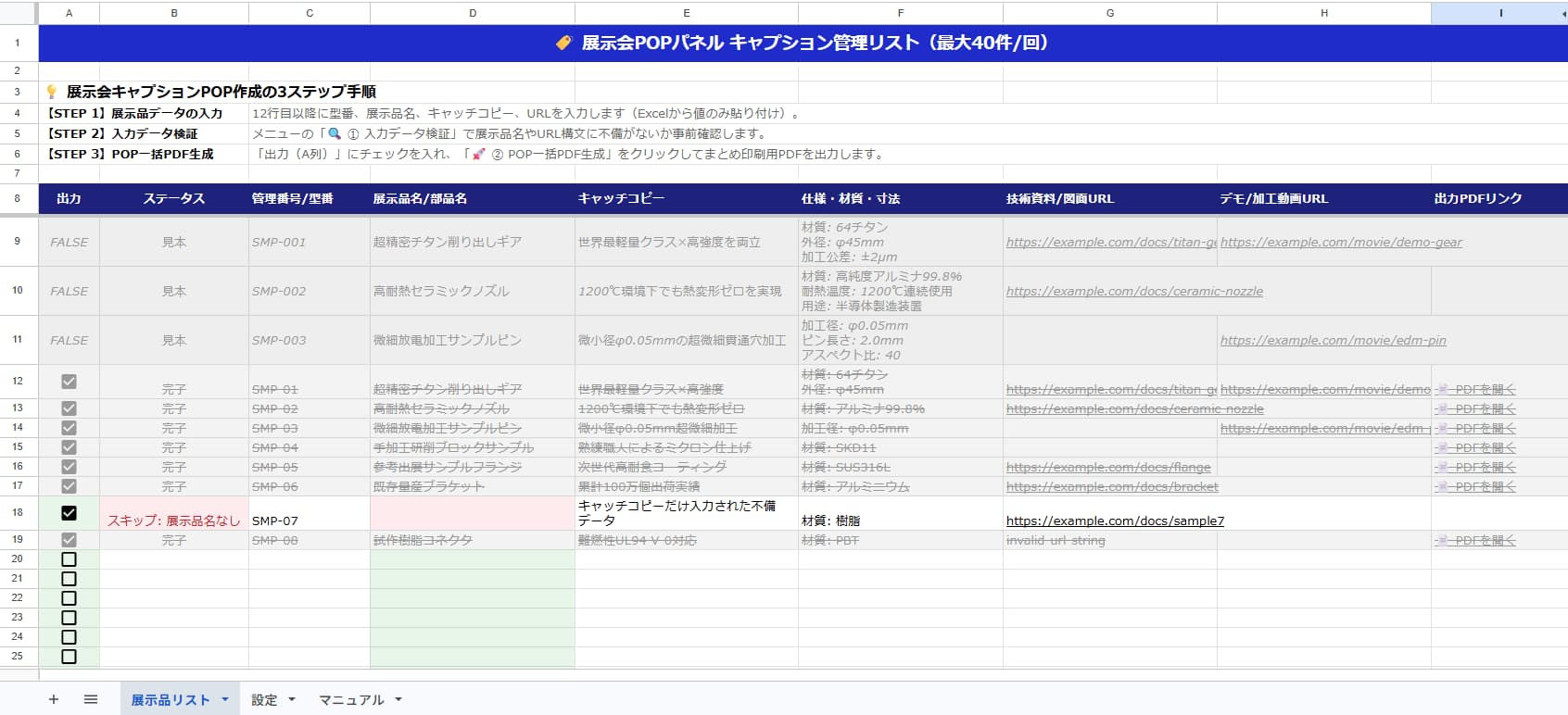1568x715 pixels.
Task: Select cell SMP-07
Action: (310, 513)
